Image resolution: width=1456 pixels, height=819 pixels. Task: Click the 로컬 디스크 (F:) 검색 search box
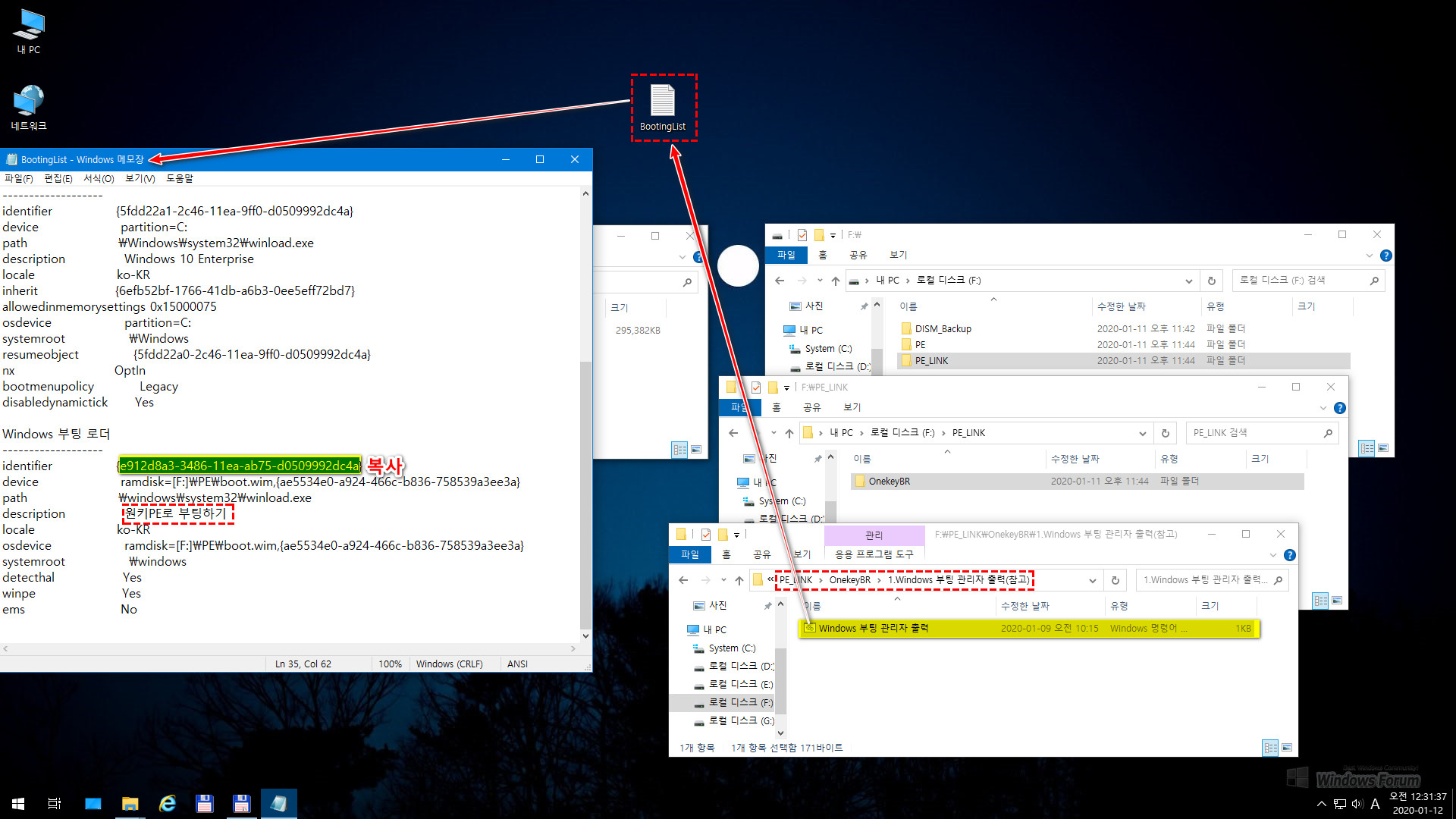point(1308,281)
